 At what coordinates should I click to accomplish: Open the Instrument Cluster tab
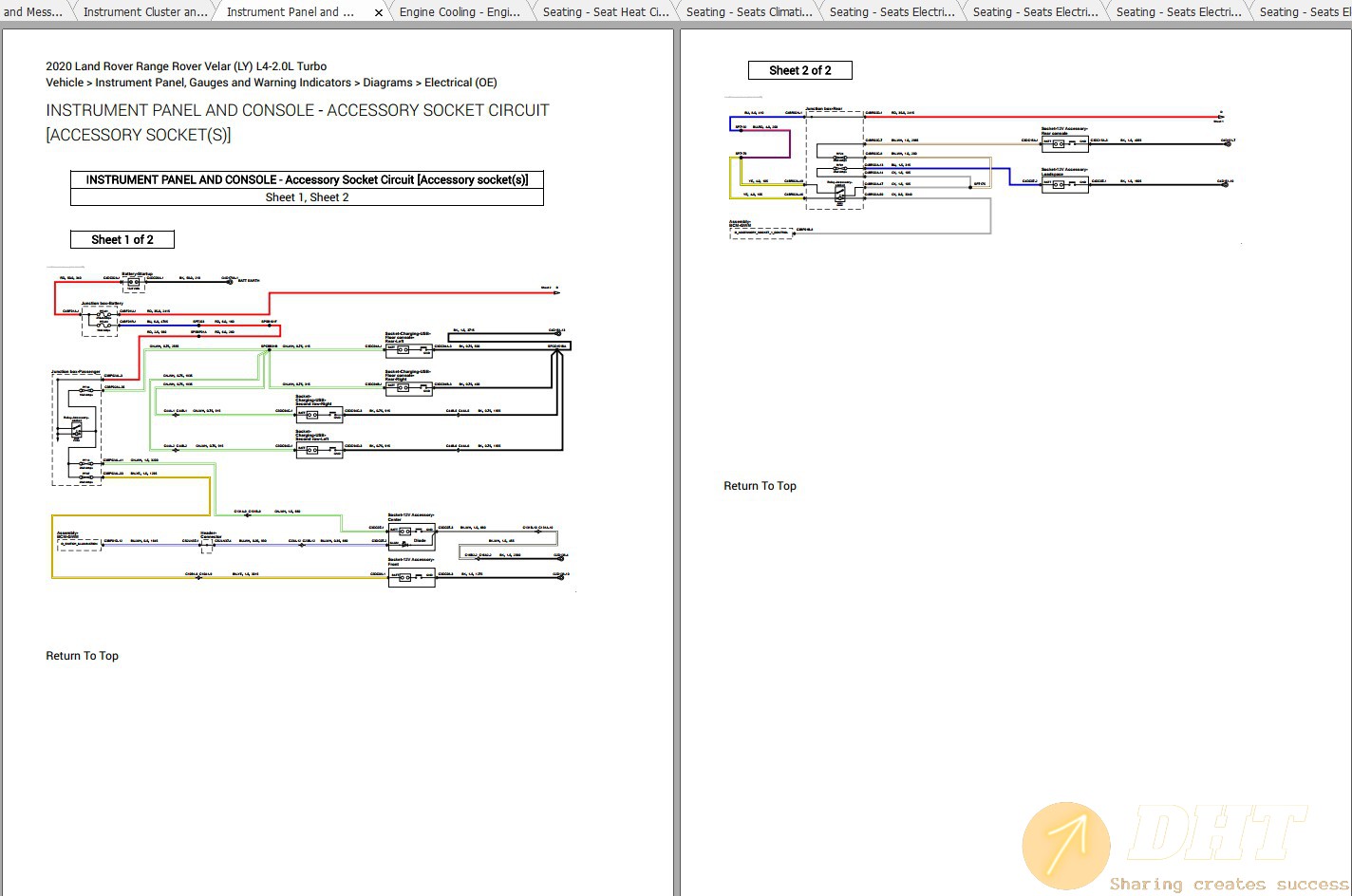[144, 11]
